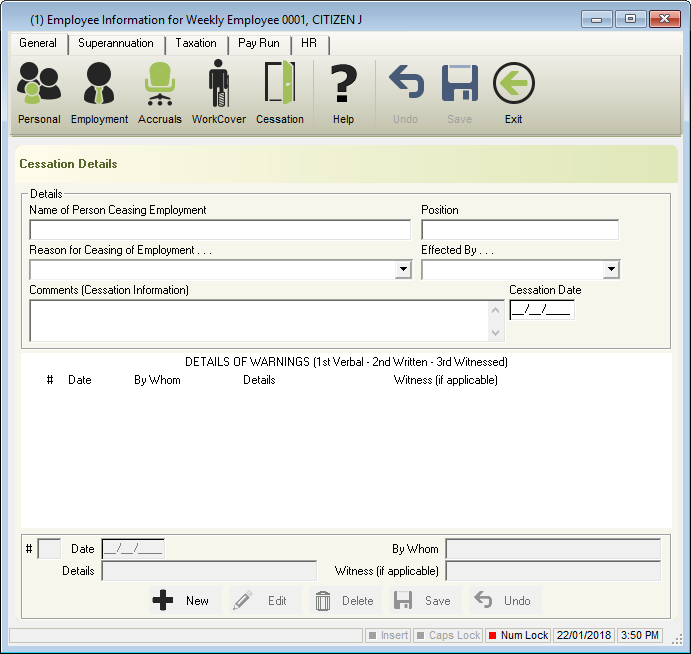Click the By Whom column header
691x654 pixels.
(x=157, y=380)
